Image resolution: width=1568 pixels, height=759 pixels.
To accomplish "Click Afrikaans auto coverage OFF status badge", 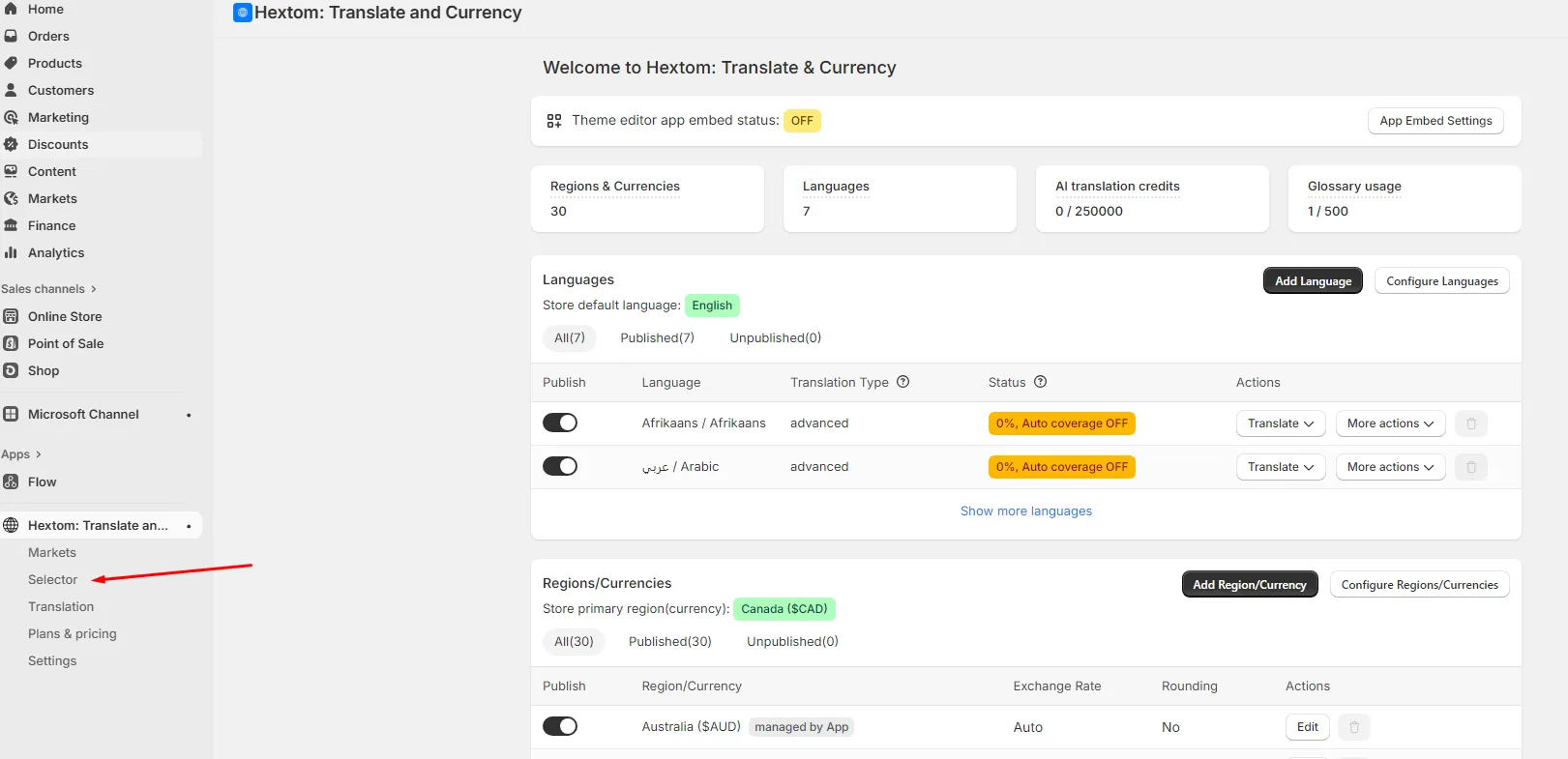I will point(1062,423).
